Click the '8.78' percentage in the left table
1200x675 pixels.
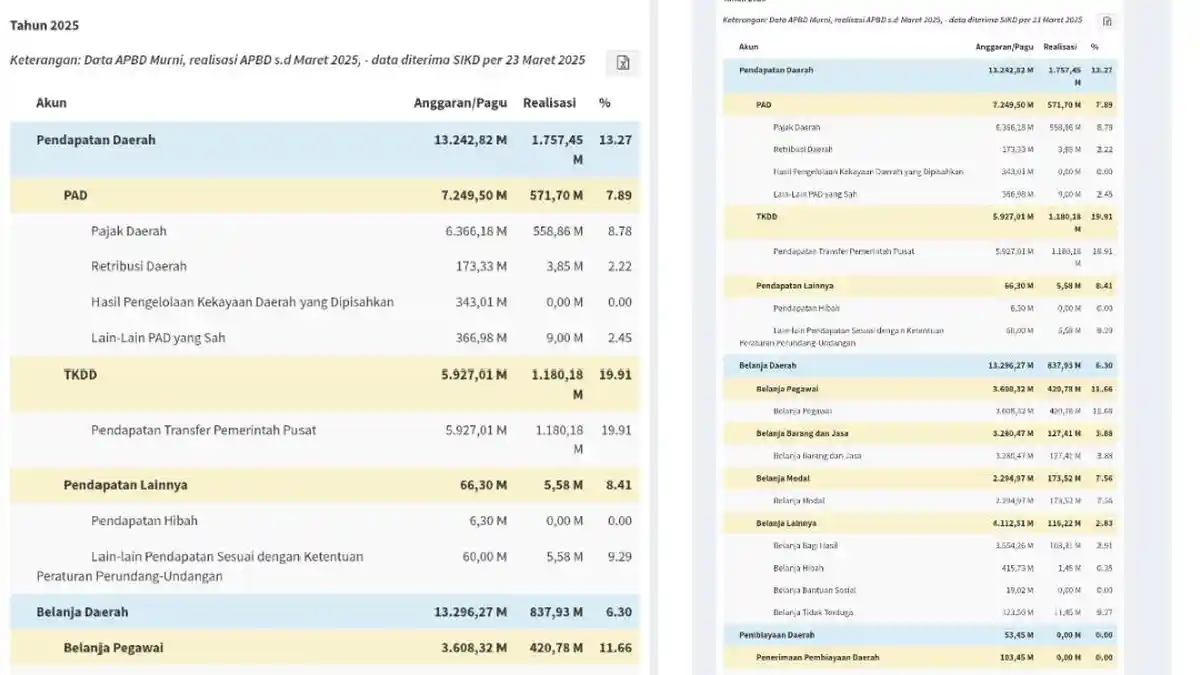[x=619, y=231]
